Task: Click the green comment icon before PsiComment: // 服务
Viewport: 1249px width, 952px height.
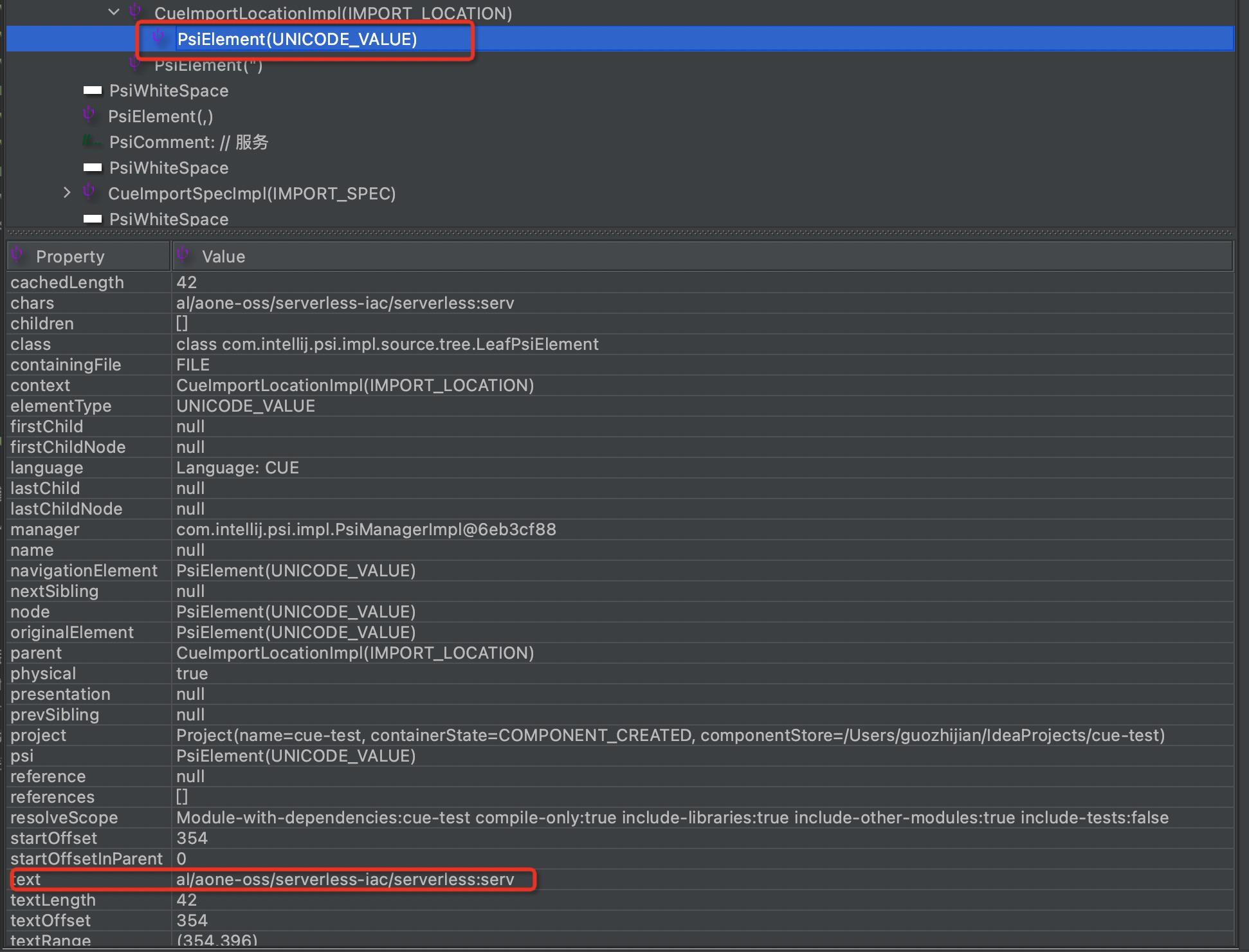Action: (x=92, y=142)
